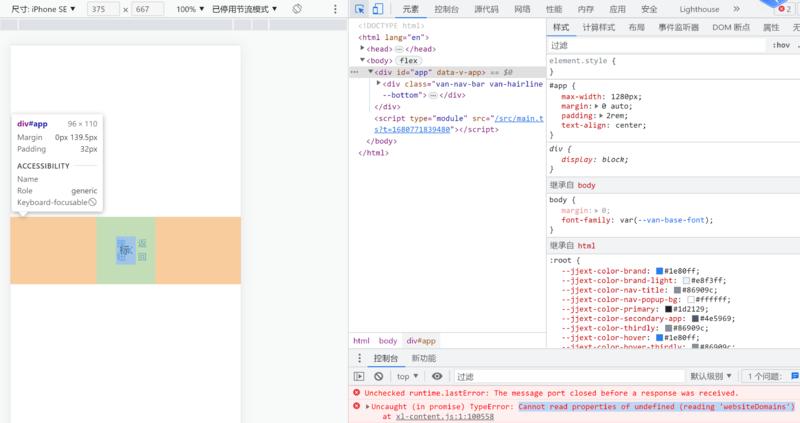The image size is (800, 423).
Task: Switch to the 性能 tab
Action: 554,9
